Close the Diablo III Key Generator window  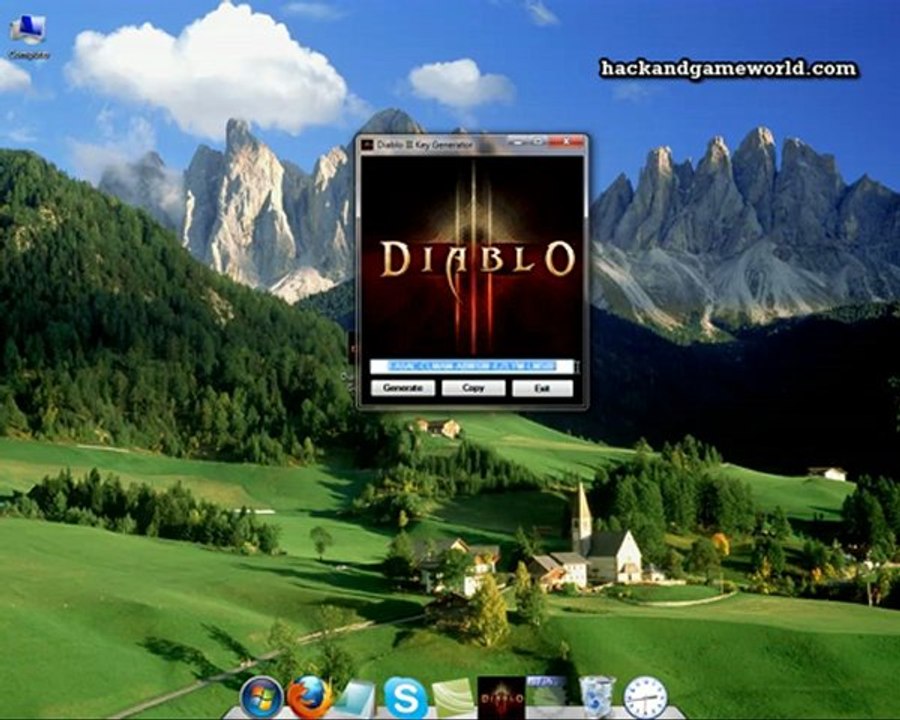coord(565,141)
